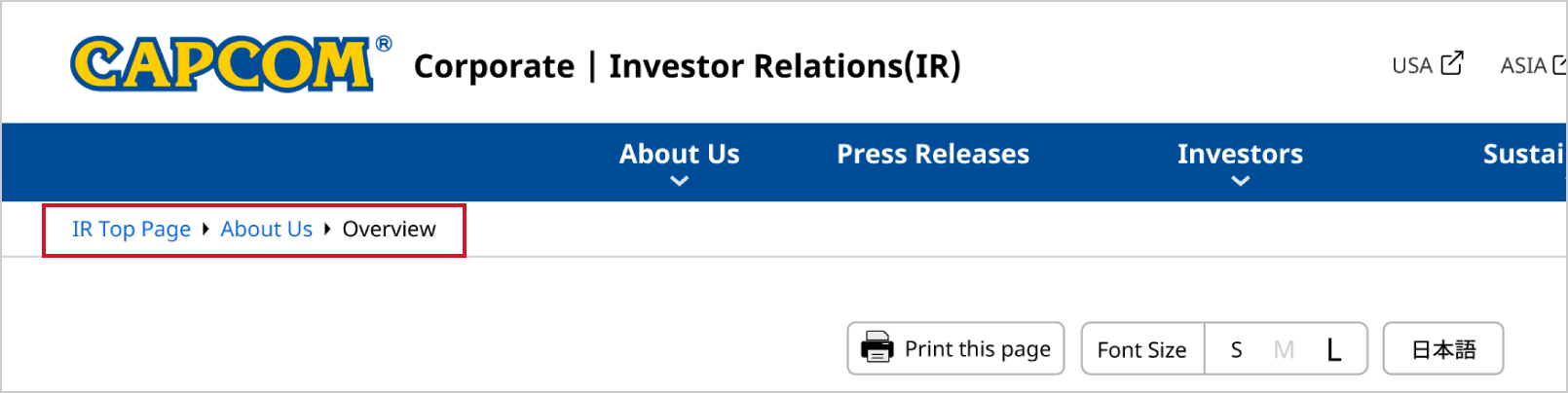Click the Investor Relations(IR) header title
This screenshot has height=393, width=1568.
(x=785, y=65)
